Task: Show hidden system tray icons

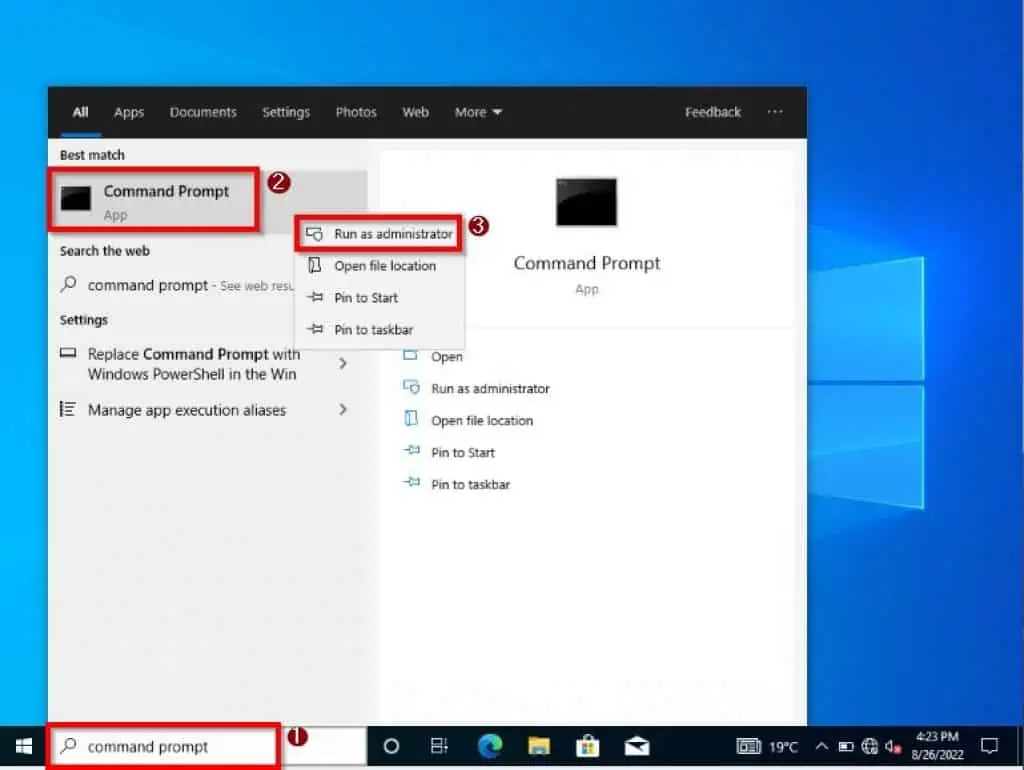Action: point(822,746)
